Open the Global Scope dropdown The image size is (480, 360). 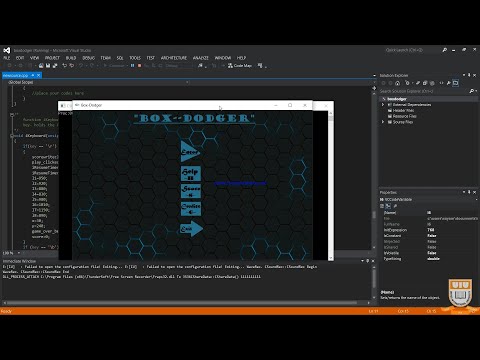(x=98, y=82)
